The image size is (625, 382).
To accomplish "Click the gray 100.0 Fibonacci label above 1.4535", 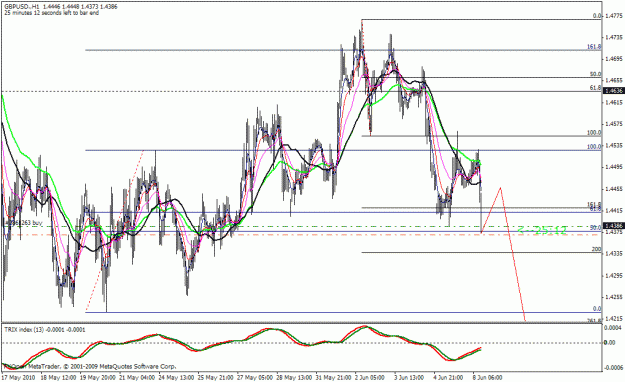I will [x=594, y=133].
